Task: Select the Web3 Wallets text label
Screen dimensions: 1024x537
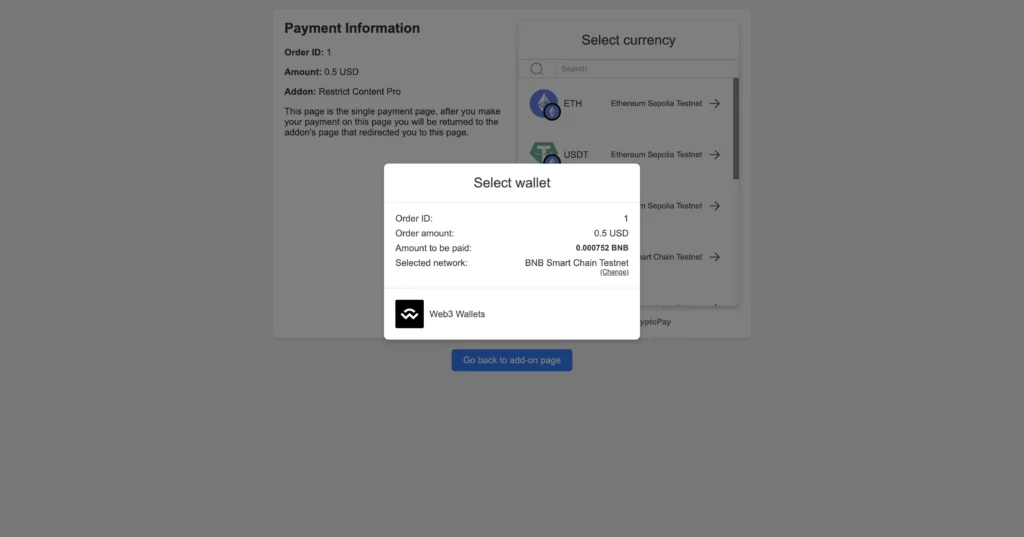Action: [457, 314]
